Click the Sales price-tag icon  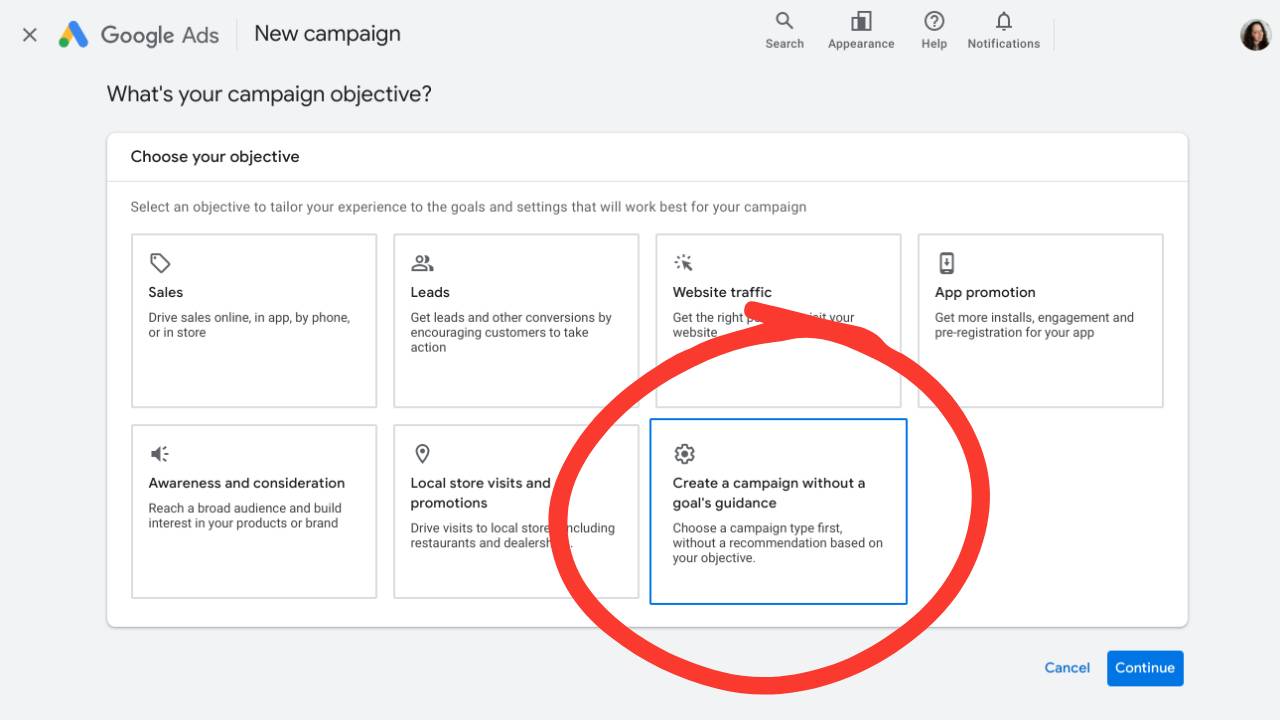point(160,263)
